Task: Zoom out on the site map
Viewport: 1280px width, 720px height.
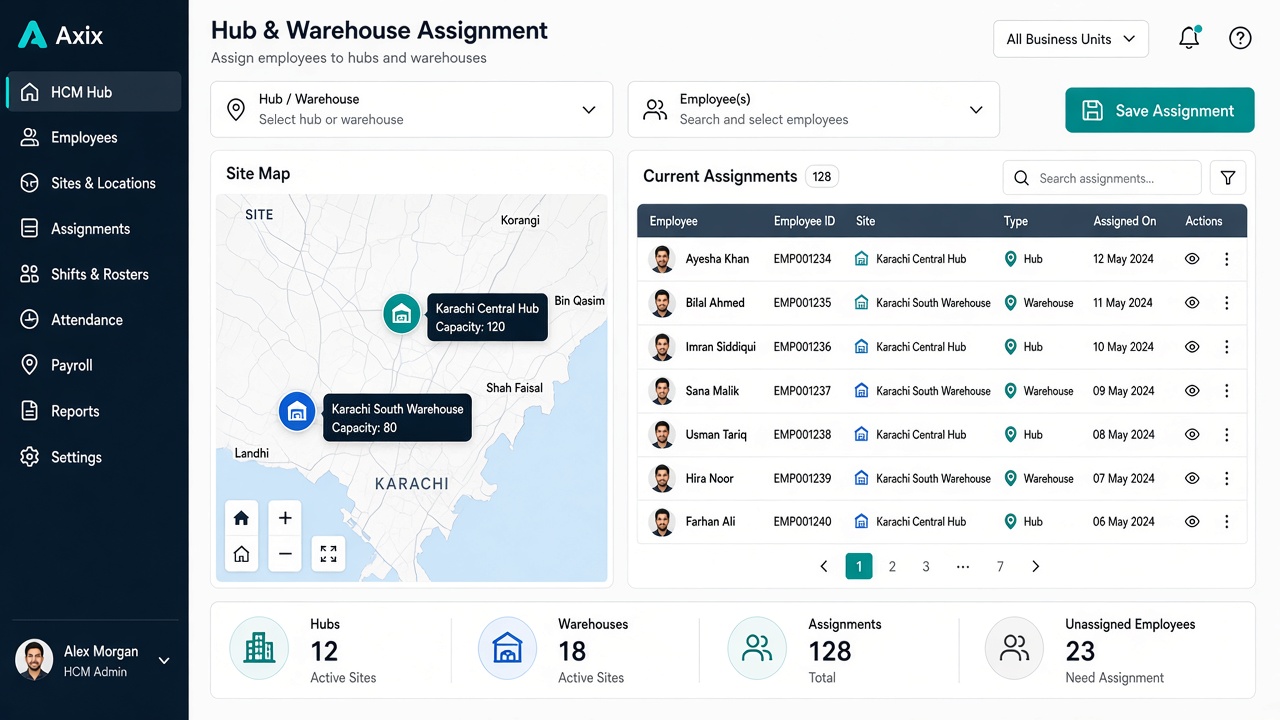Action: point(285,553)
